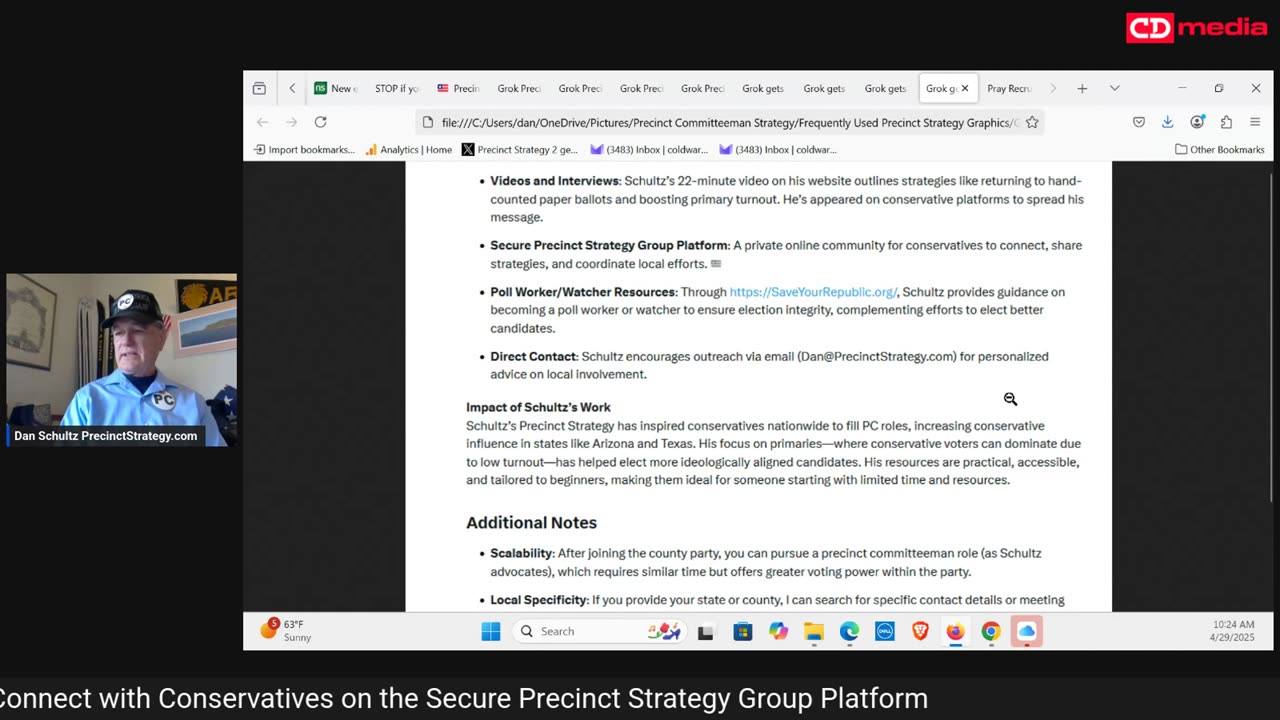Close the active Grok tab
Viewport: 1280px width, 720px height.
(965, 88)
